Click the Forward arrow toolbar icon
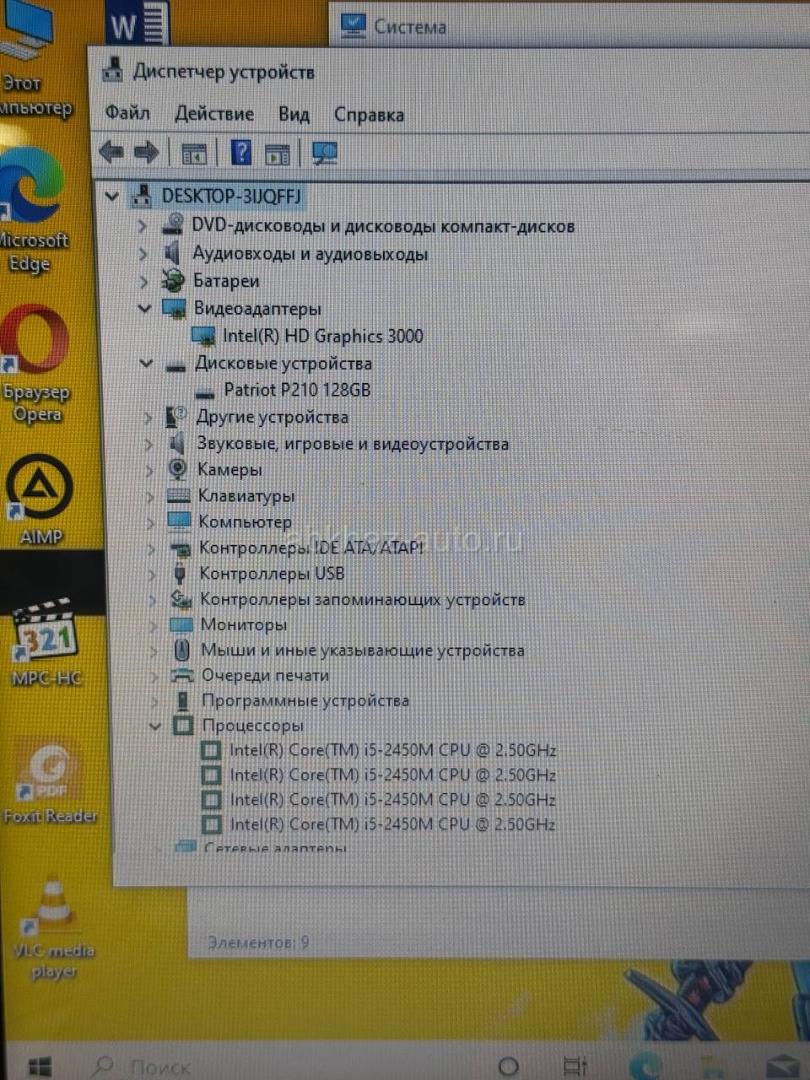 146,153
